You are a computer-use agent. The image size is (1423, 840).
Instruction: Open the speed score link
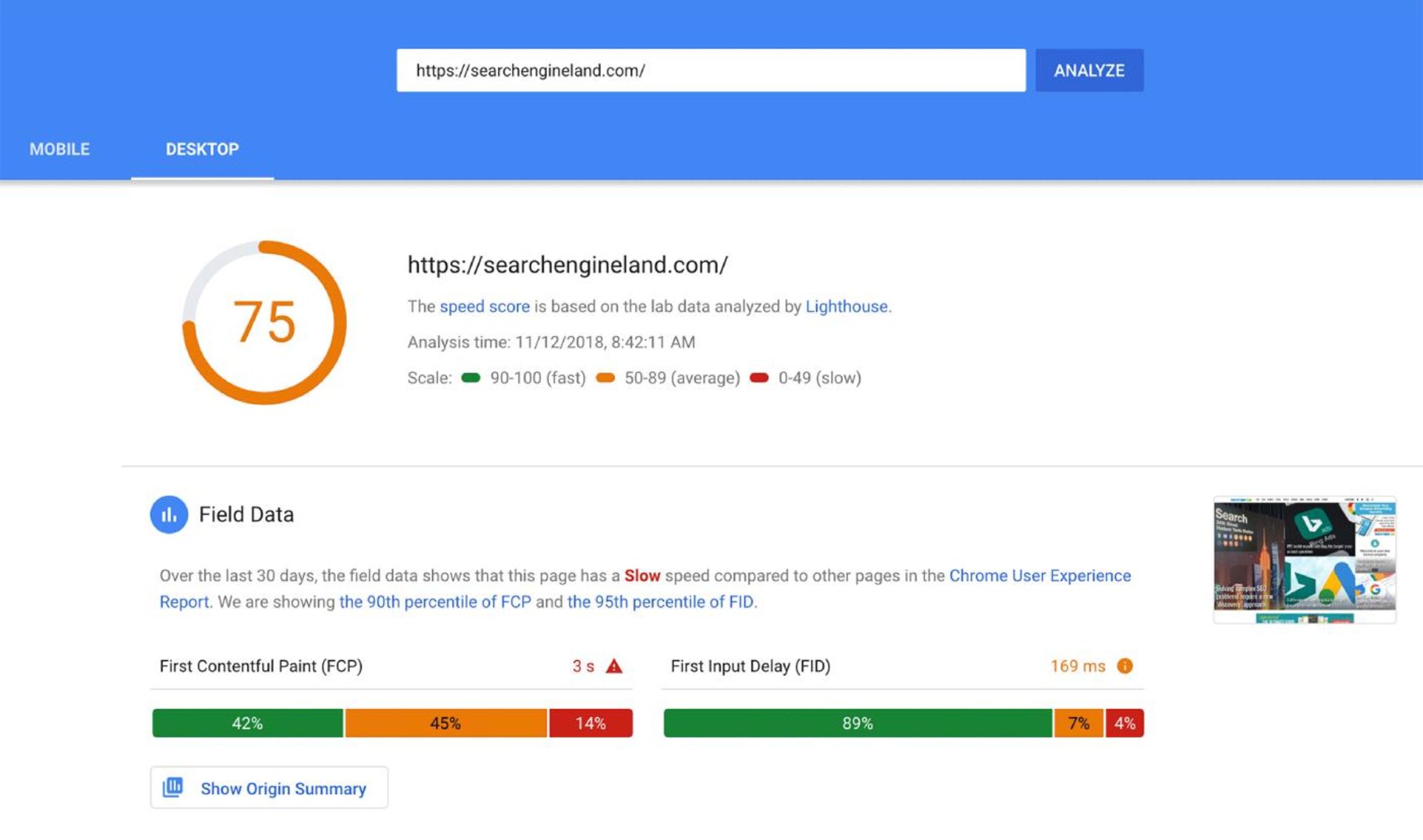(484, 306)
